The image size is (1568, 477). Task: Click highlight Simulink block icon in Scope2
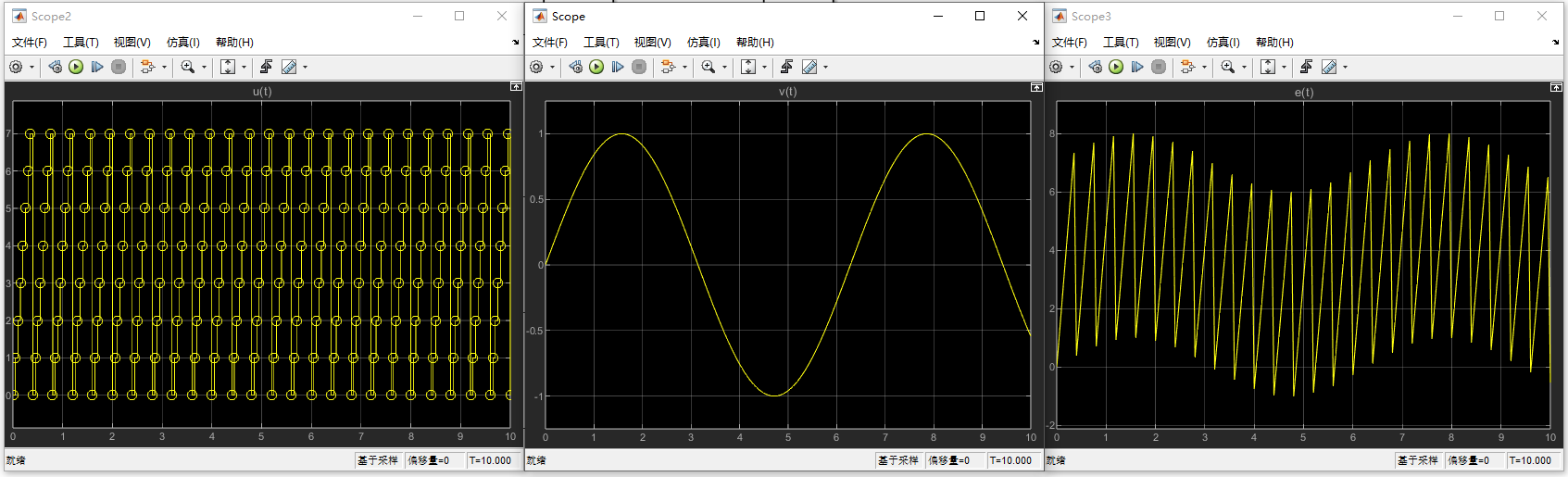point(147,67)
